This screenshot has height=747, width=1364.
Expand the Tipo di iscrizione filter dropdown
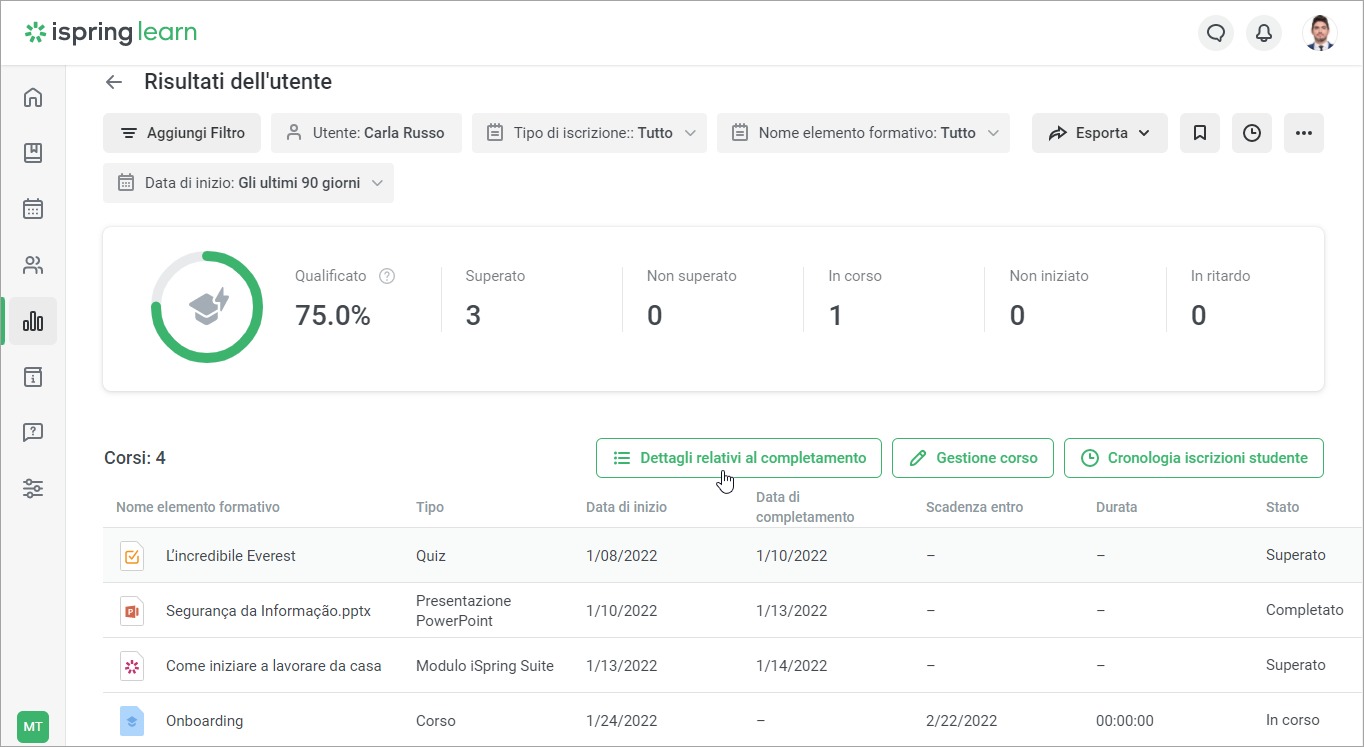pos(589,133)
